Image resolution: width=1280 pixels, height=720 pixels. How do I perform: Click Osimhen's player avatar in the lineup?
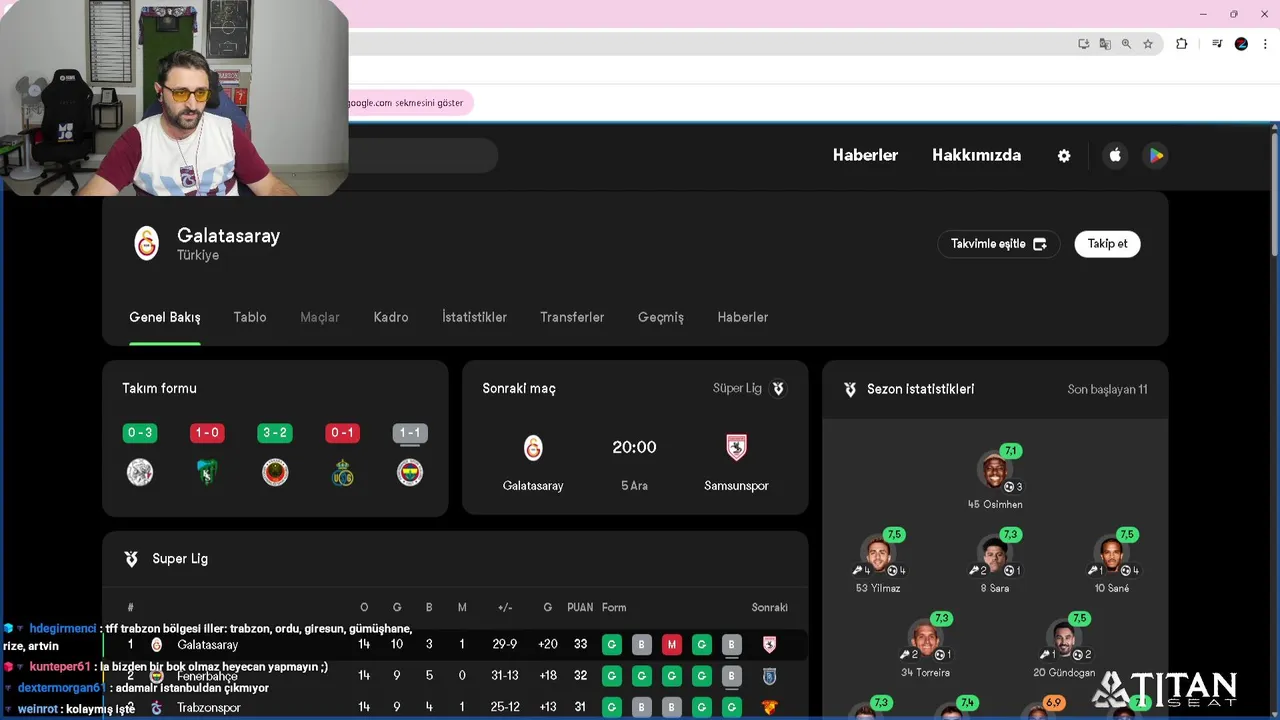[994, 470]
